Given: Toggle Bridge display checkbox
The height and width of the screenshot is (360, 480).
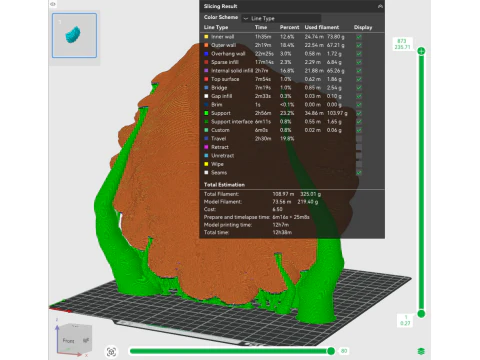Looking at the screenshot, I should click(359, 88).
